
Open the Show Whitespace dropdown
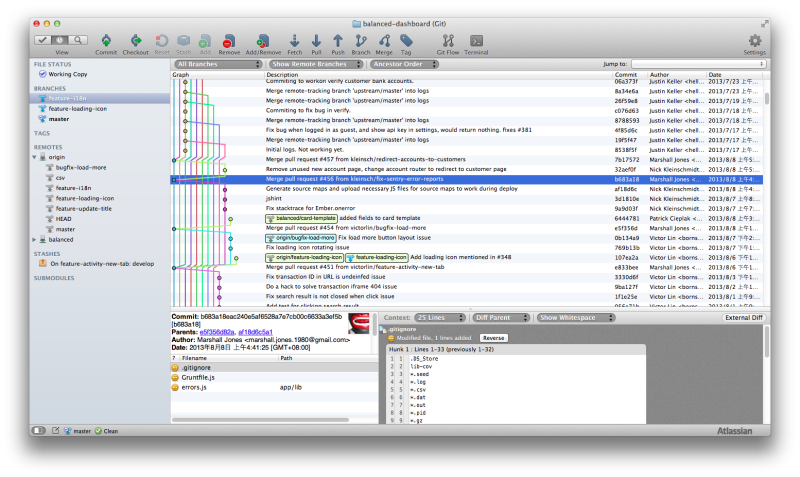576,317
